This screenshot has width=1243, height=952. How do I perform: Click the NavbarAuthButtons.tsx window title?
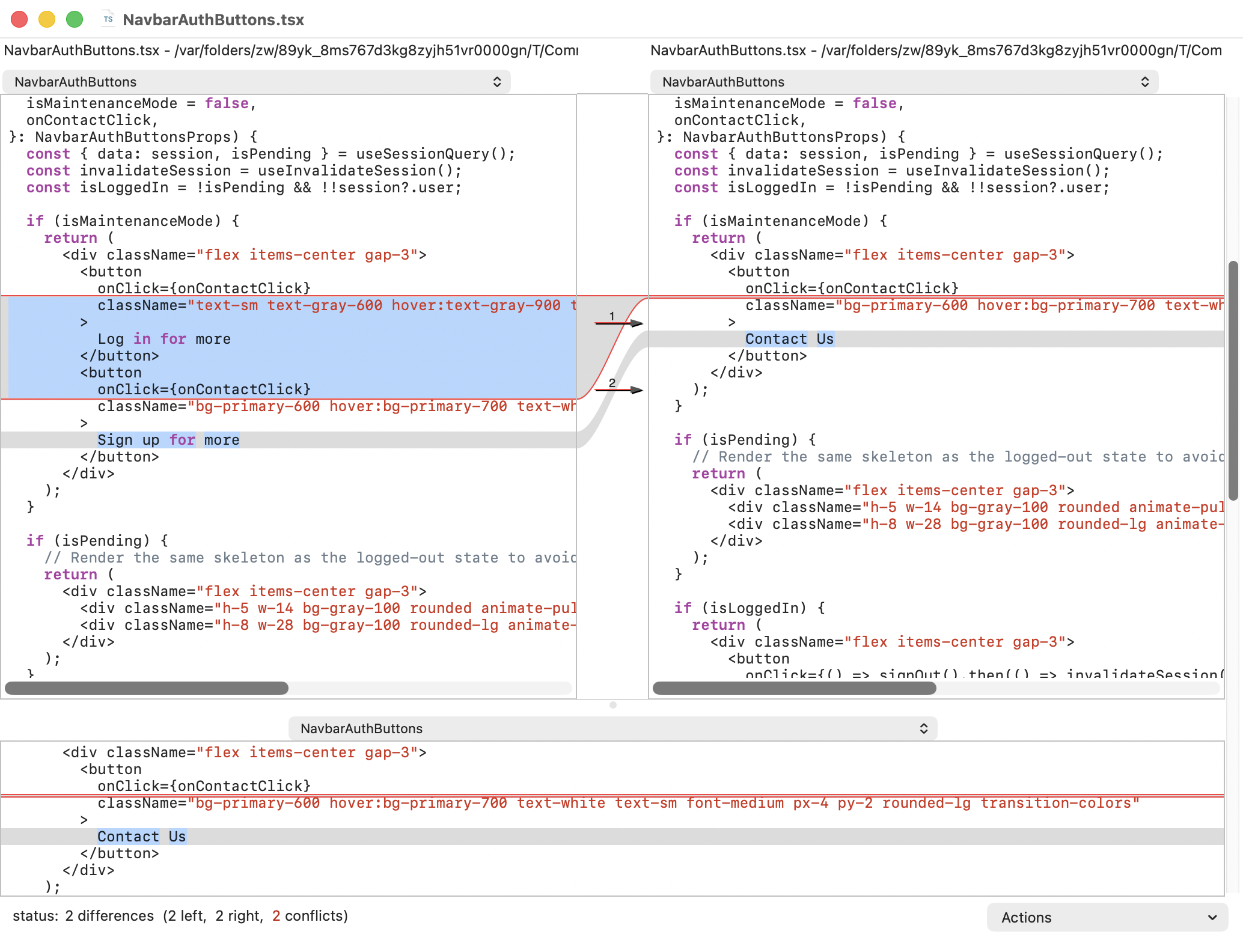[x=213, y=20]
